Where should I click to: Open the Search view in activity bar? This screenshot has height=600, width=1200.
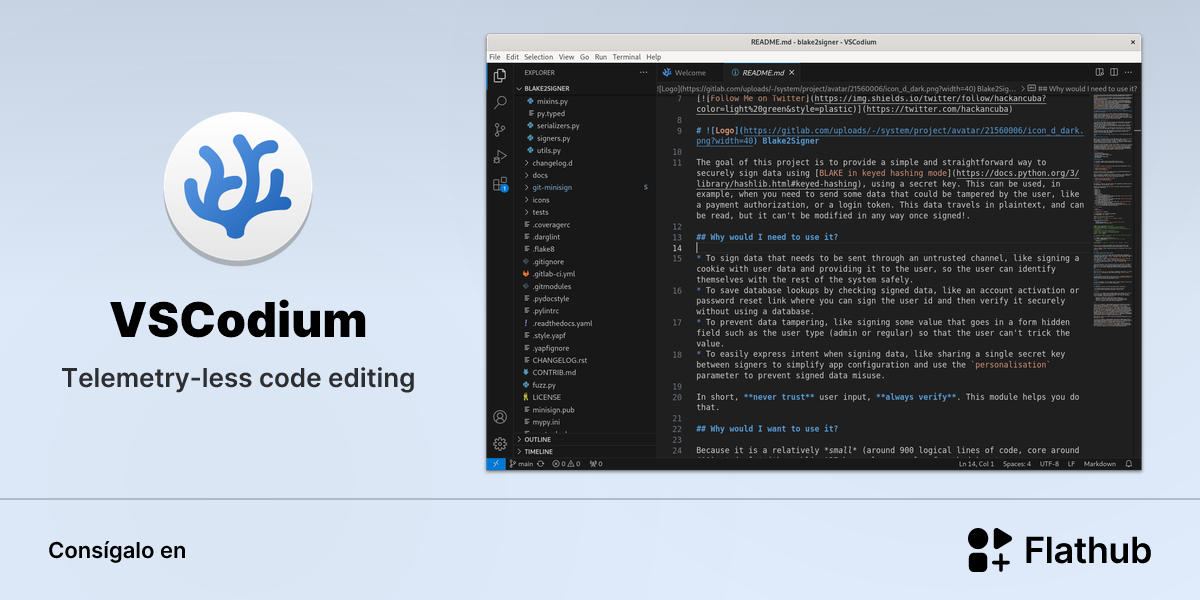pos(499,102)
